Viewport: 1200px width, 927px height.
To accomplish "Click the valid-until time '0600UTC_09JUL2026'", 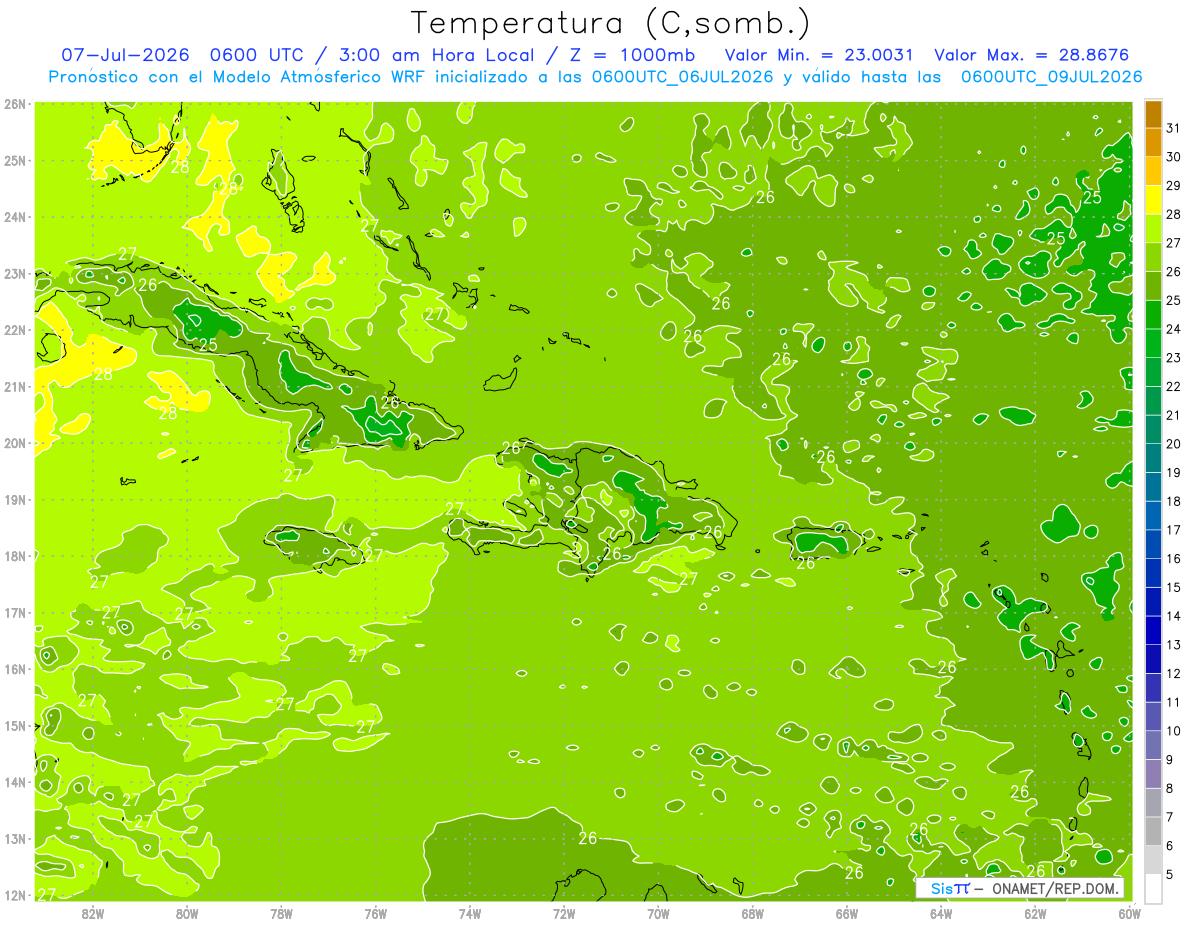I will point(1051,77).
